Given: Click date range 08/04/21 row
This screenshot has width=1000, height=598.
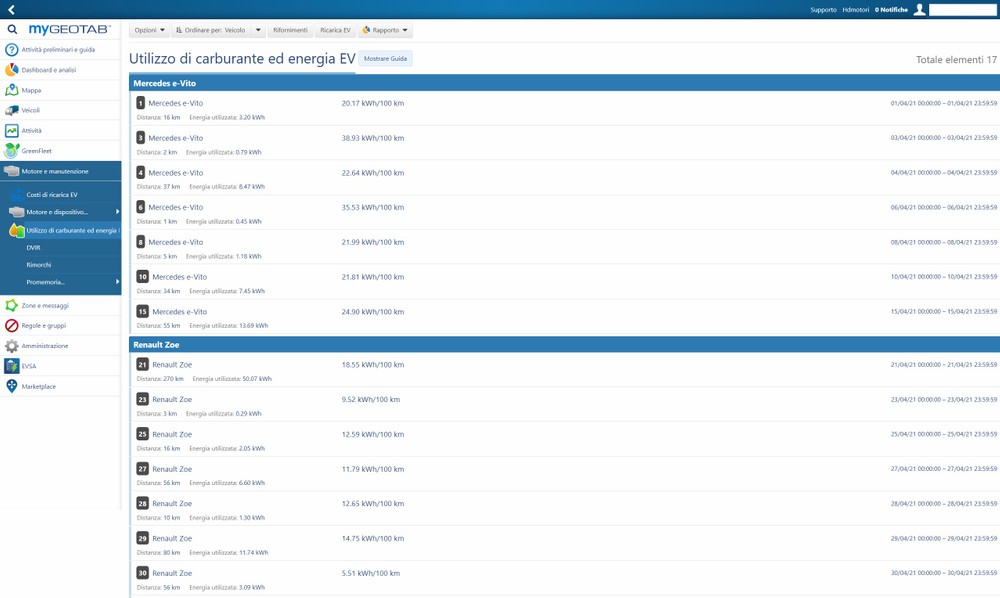Looking at the screenshot, I should tap(943, 242).
